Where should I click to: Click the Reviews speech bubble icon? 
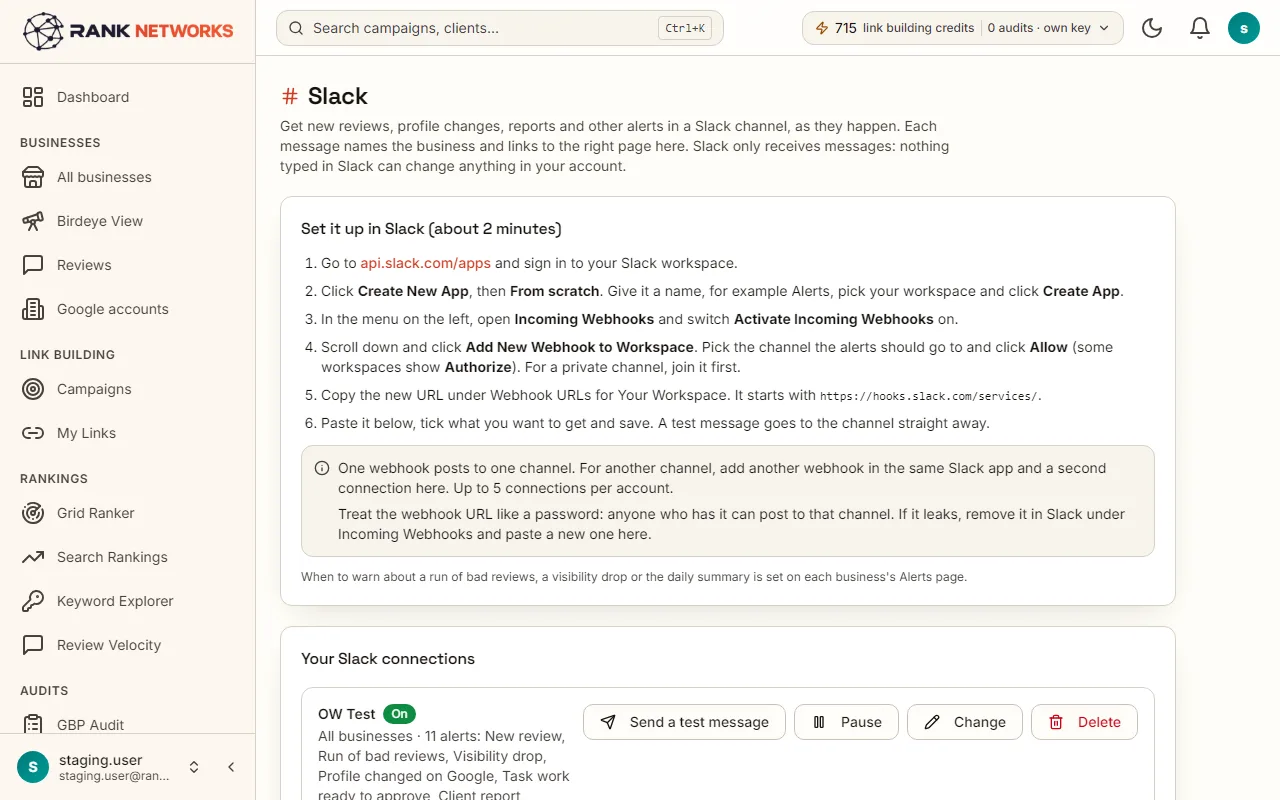coord(33,265)
